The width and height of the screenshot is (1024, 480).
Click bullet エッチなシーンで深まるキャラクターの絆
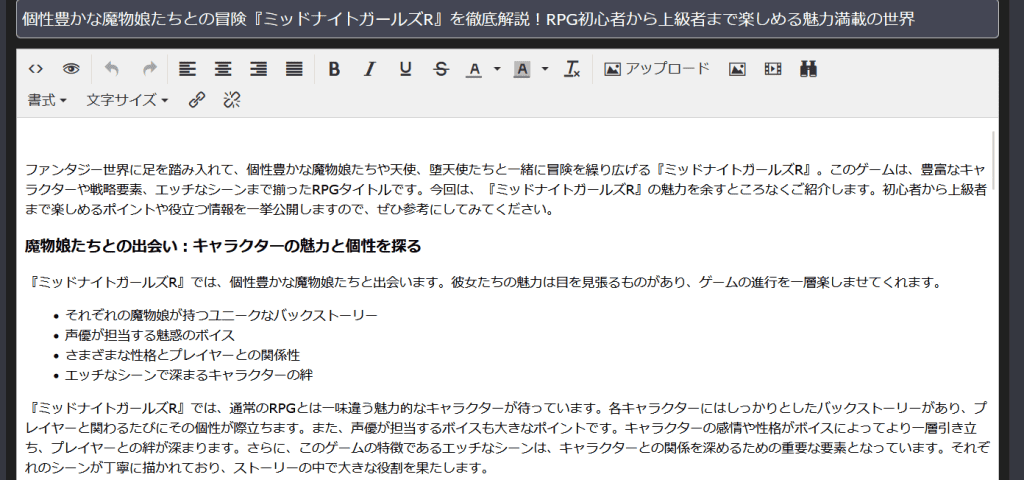point(189,375)
